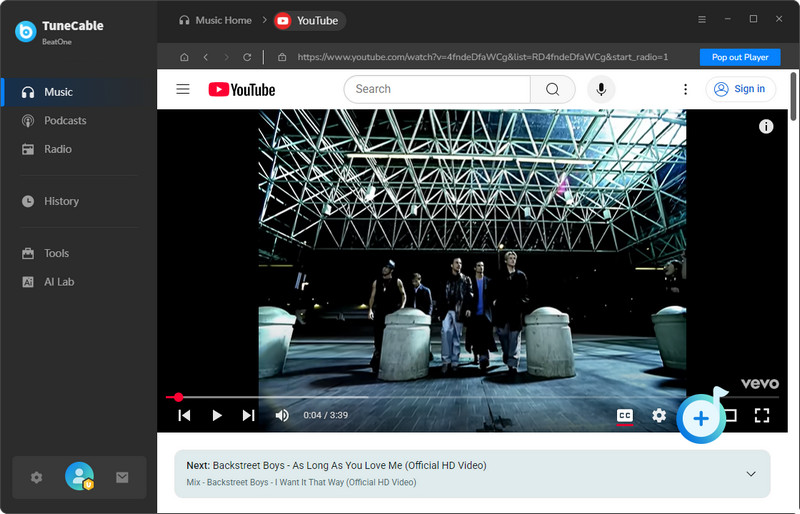Open the YouTube guide hamburger menu
This screenshot has height=514, width=800.
(183, 89)
